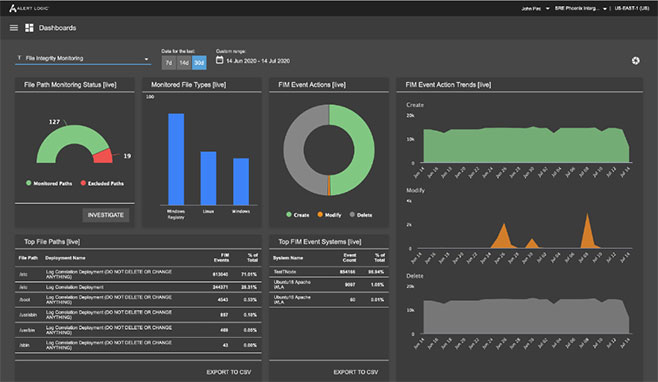This screenshot has height=382, width=658.
Task: Click the TestTNode system name
Action: coord(285,272)
